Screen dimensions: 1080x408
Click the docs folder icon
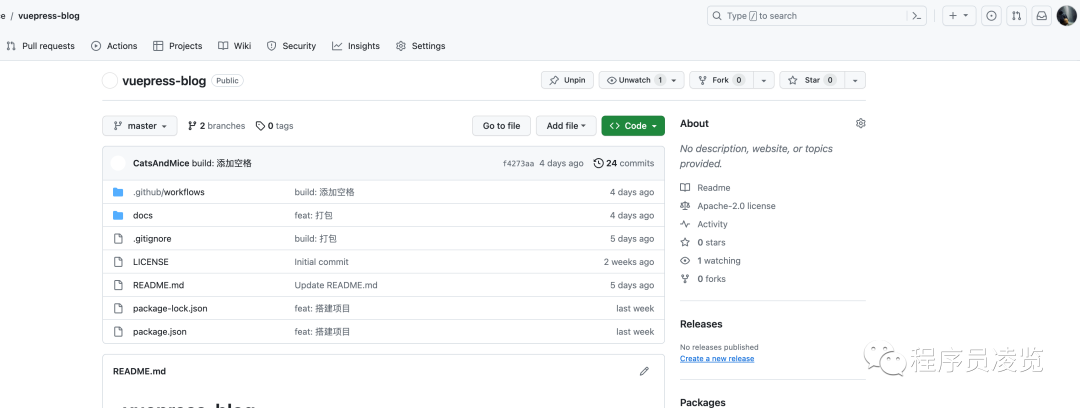[x=118, y=216]
